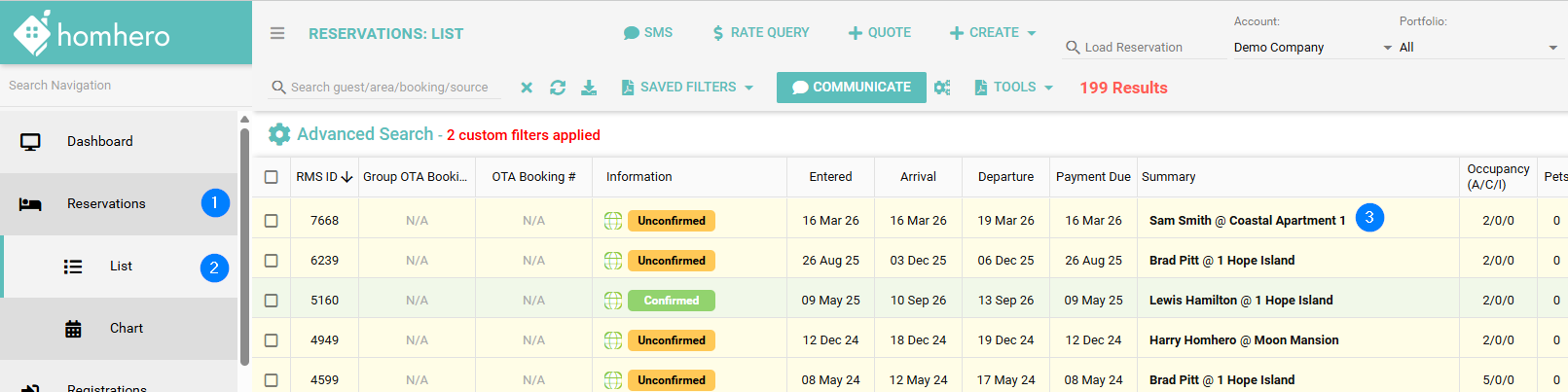Image resolution: width=1568 pixels, height=392 pixels.
Task: Click the hamburger menu icon
Action: [277, 33]
